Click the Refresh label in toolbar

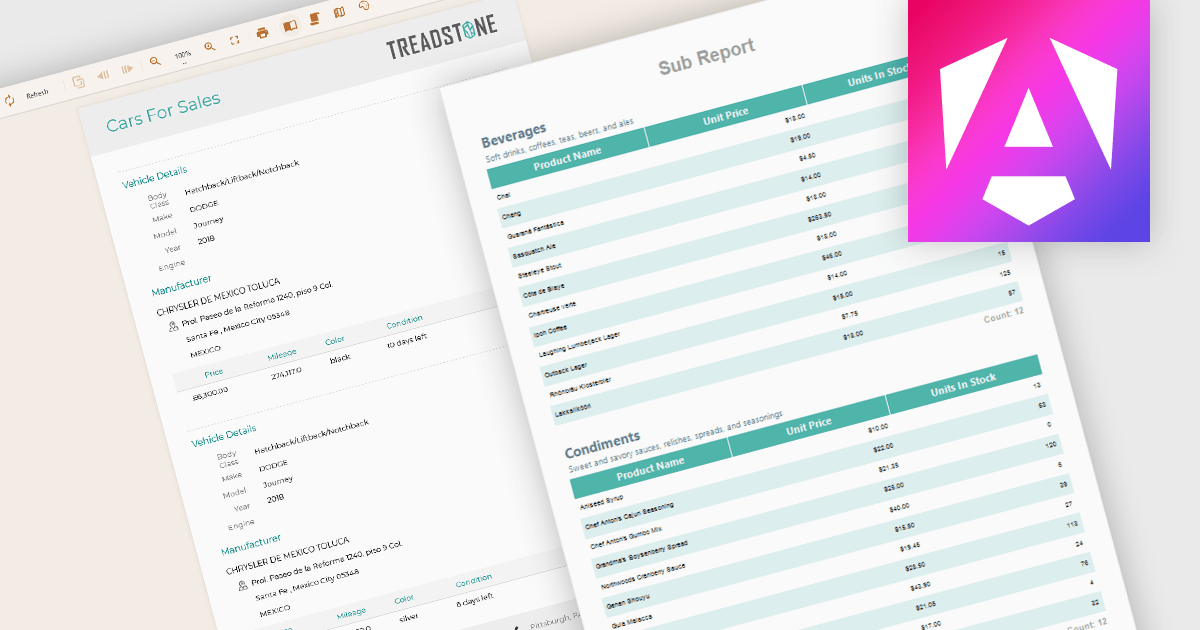click(x=37, y=94)
